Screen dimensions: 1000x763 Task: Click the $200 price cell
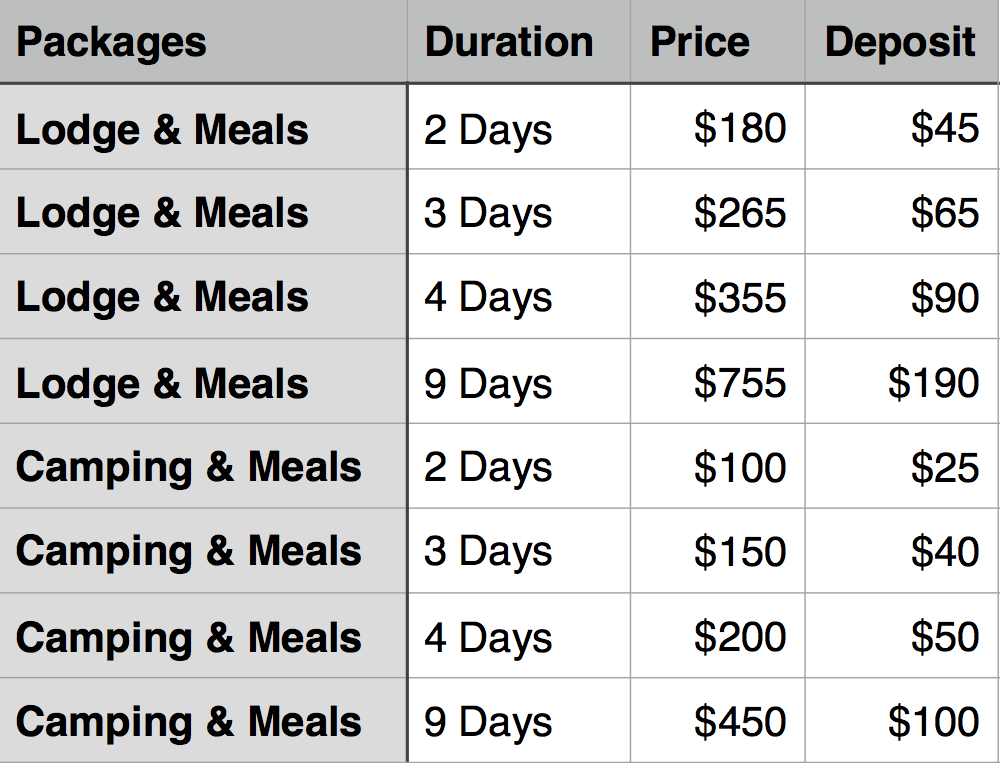(717, 635)
